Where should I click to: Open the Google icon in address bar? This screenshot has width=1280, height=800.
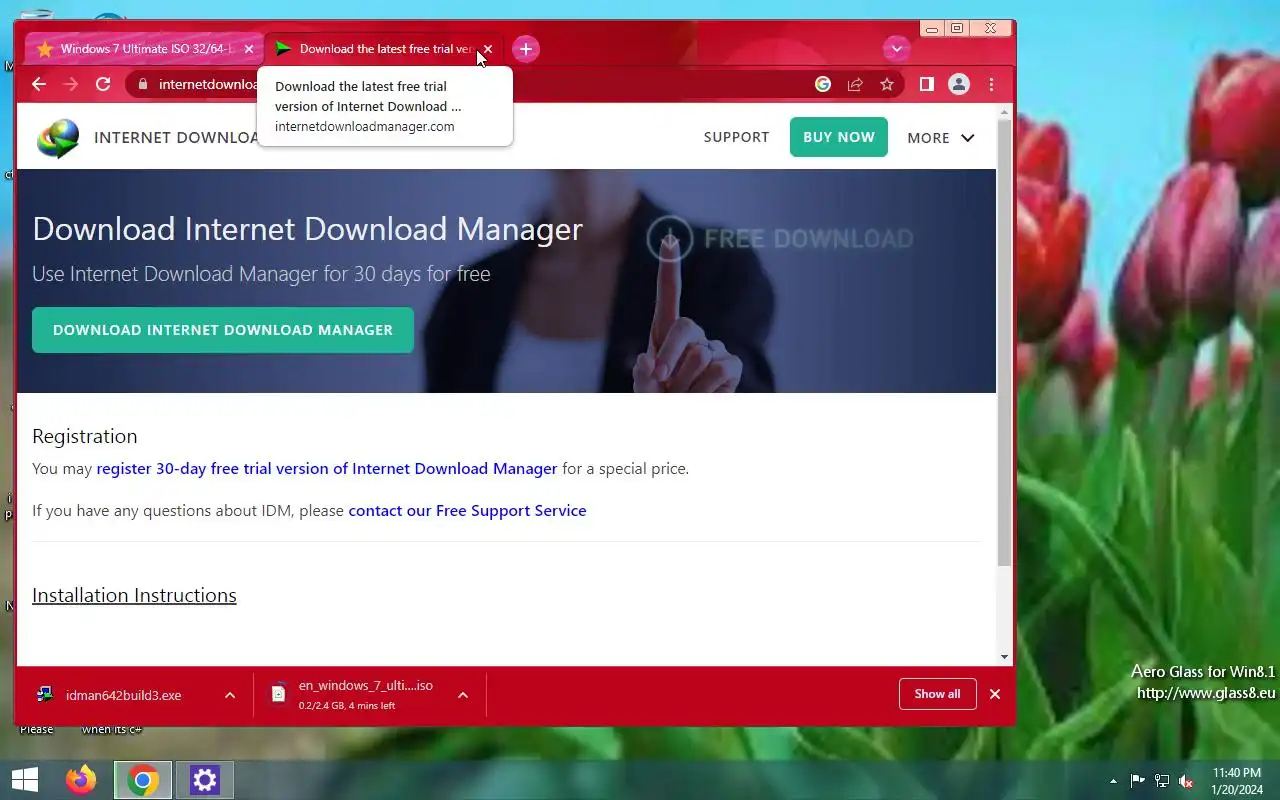(x=823, y=85)
